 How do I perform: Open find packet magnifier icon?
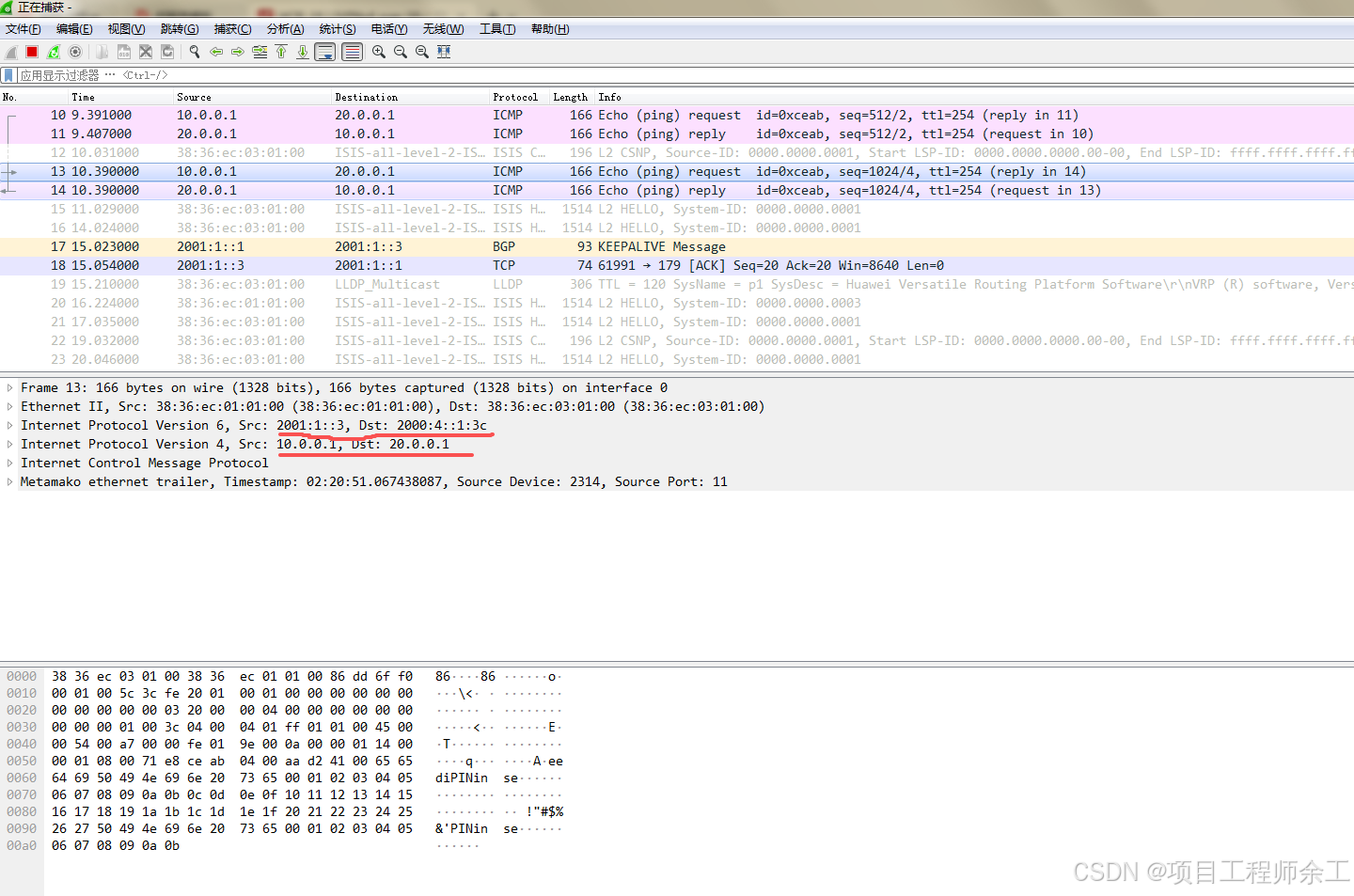pos(195,53)
